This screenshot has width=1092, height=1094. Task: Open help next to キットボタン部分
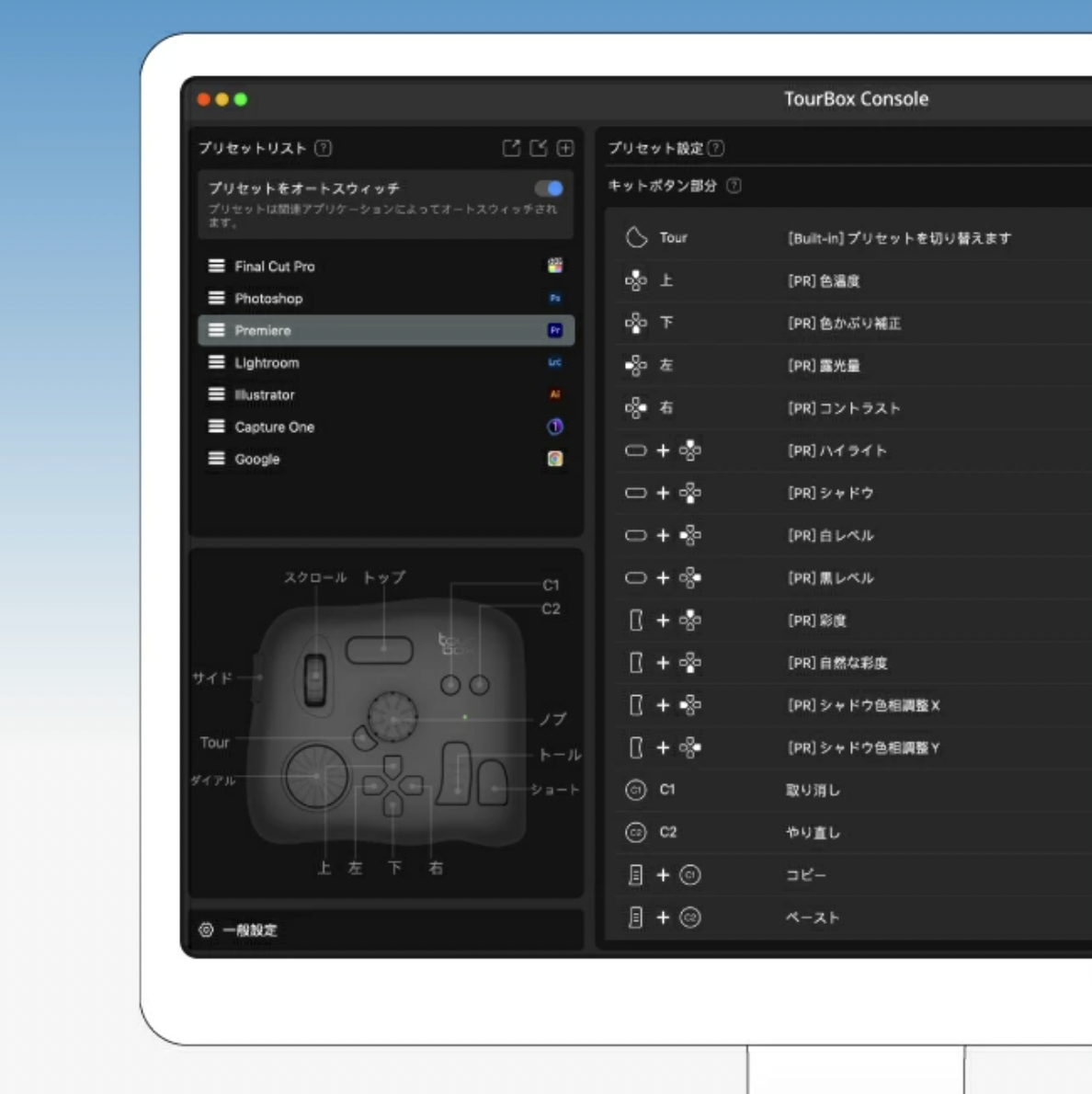click(734, 186)
